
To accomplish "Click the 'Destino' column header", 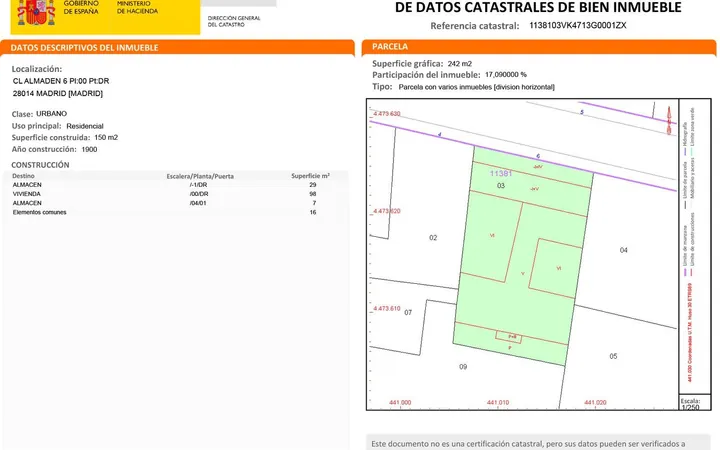I will click(x=23, y=176).
